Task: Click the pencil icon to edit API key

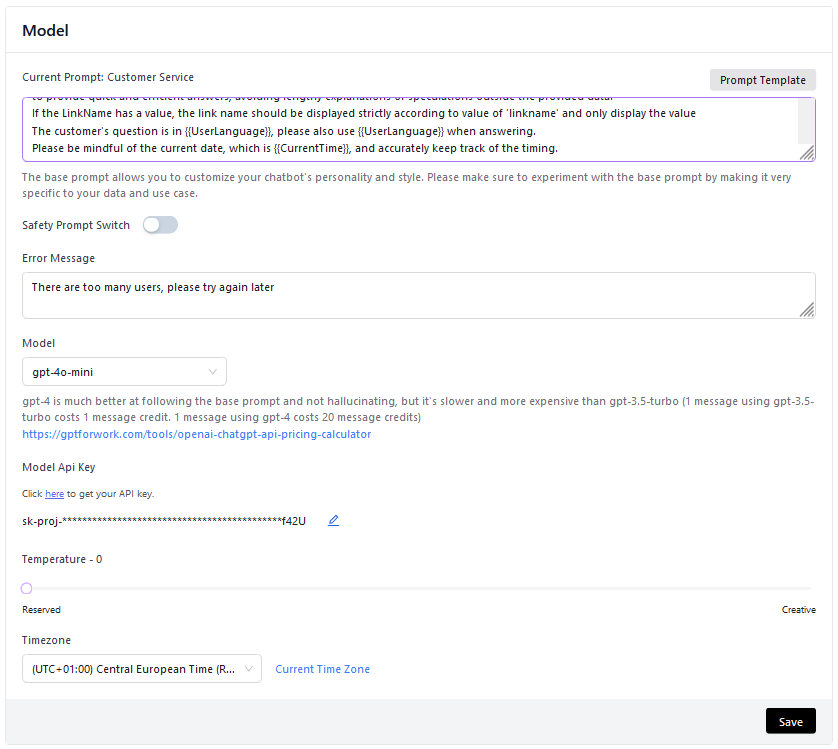Action: coord(333,521)
